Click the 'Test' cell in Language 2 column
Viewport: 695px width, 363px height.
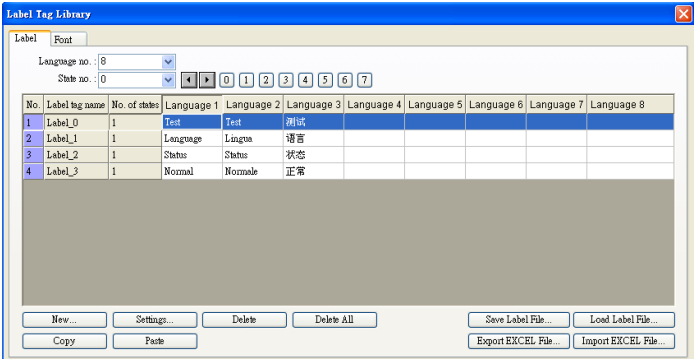253,122
